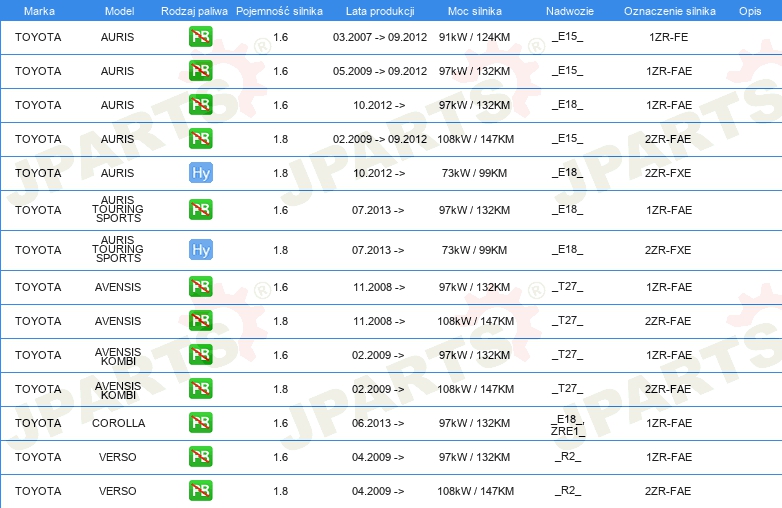Click TOYOTA brand in COROLLA row
782x508 pixels.
pyautogui.click(x=38, y=423)
